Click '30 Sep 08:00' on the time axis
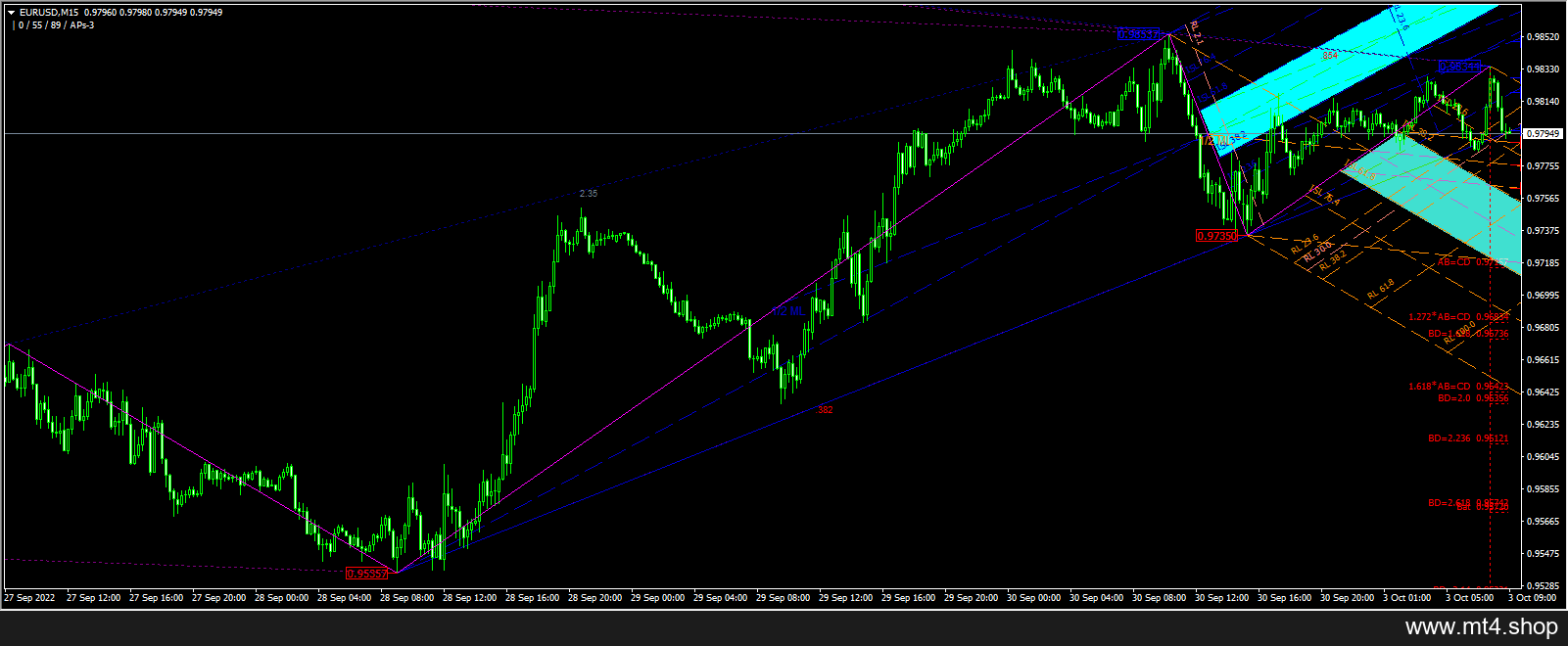The image size is (1568, 646). [x=1159, y=597]
